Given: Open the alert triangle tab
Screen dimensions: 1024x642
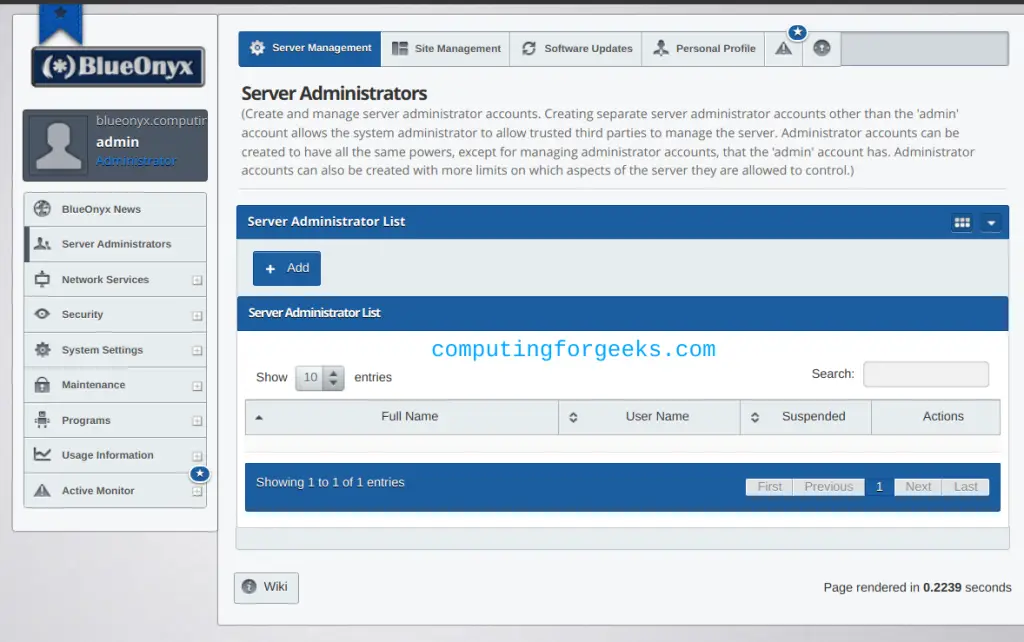Looking at the screenshot, I should [x=784, y=48].
